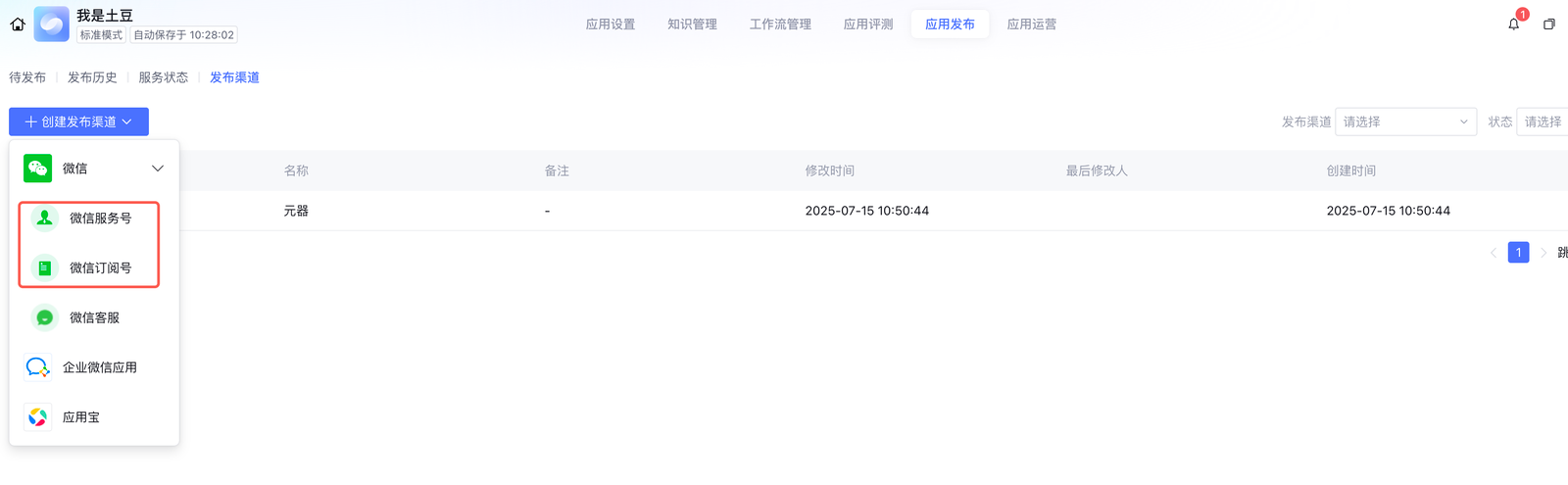Switch to the 工作流管理 tab
The image size is (1568, 485).
(780, 24)
